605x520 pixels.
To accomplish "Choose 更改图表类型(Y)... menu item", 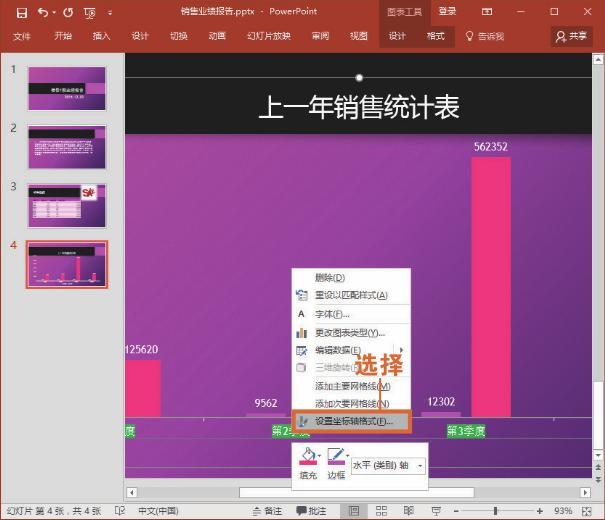I will click(351, 333).
